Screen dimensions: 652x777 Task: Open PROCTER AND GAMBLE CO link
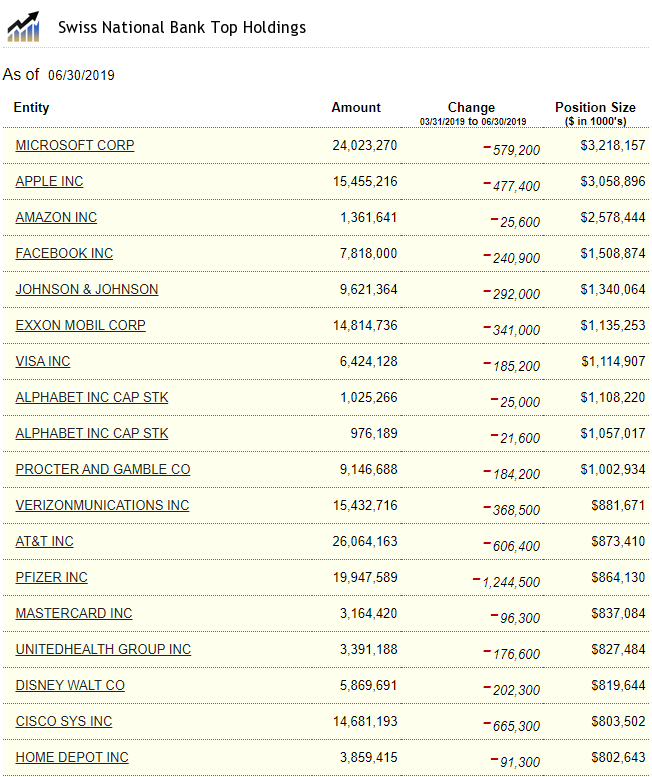(x=103, y=469)
